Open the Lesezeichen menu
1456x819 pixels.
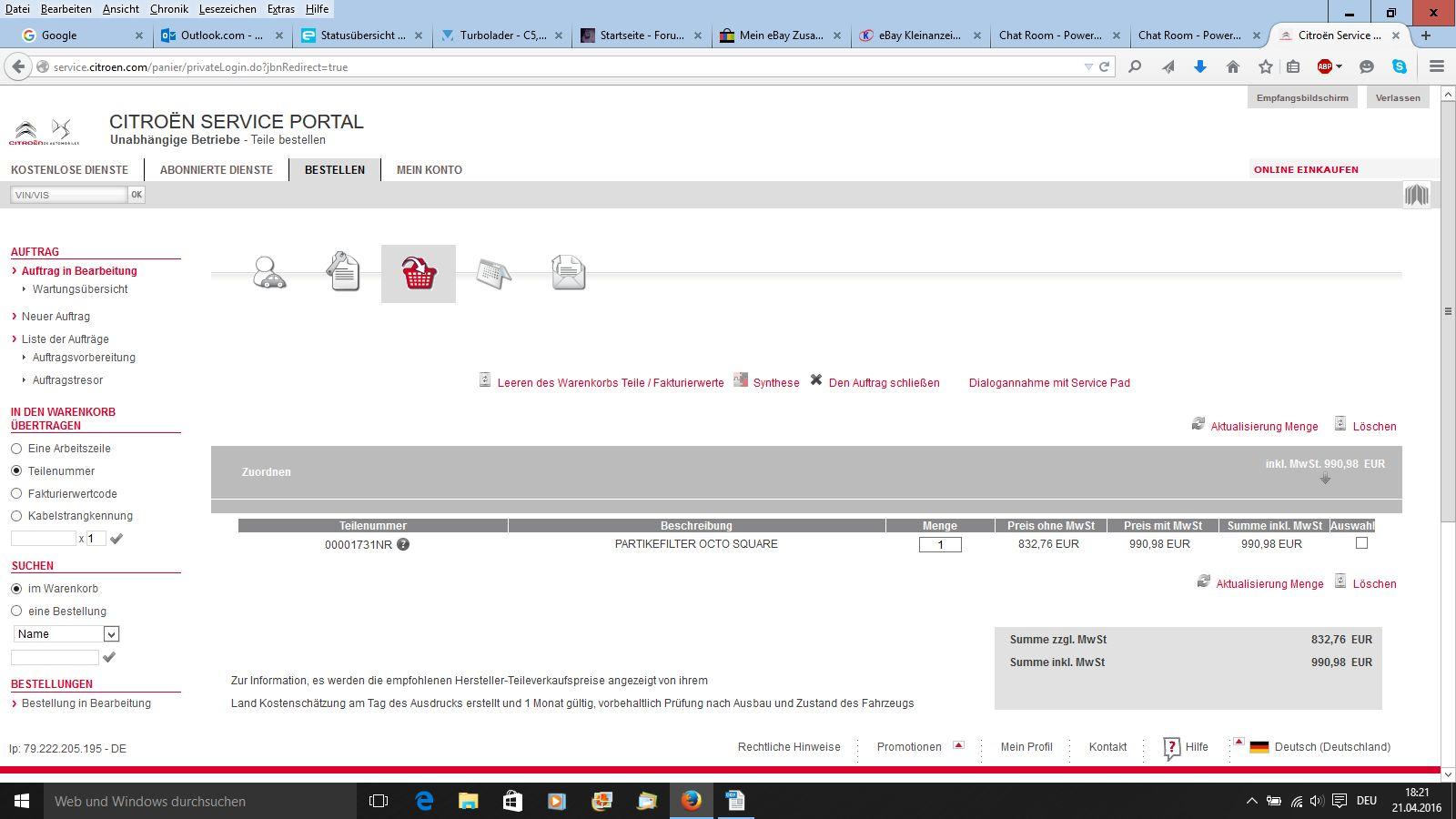[x=227, y=9]
